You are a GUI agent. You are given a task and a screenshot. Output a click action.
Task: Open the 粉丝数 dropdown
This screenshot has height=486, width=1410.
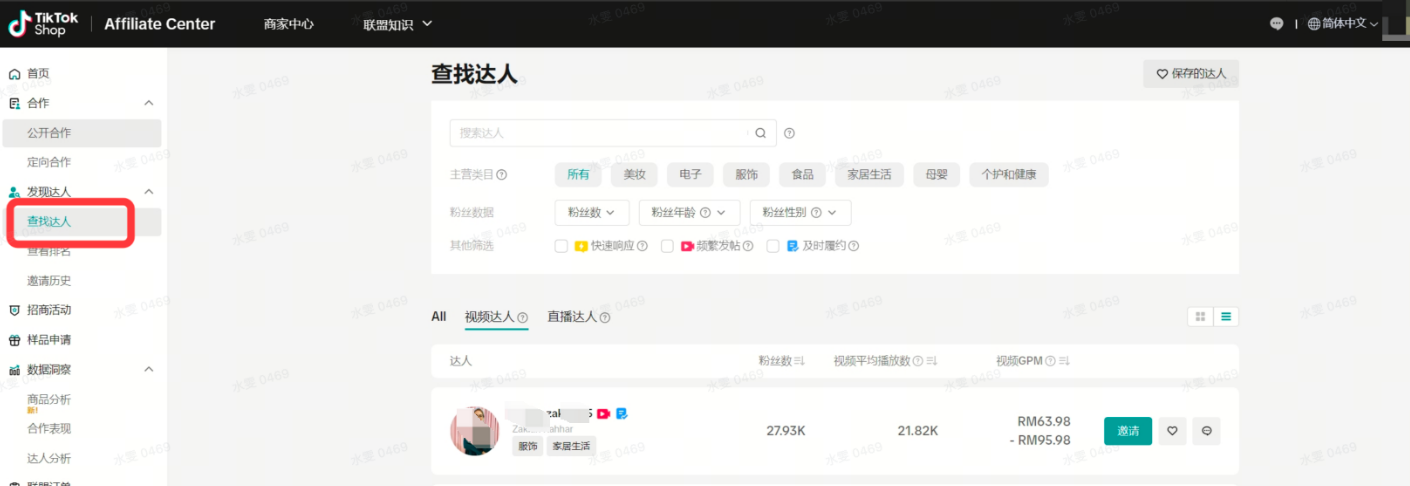[592, 212]
